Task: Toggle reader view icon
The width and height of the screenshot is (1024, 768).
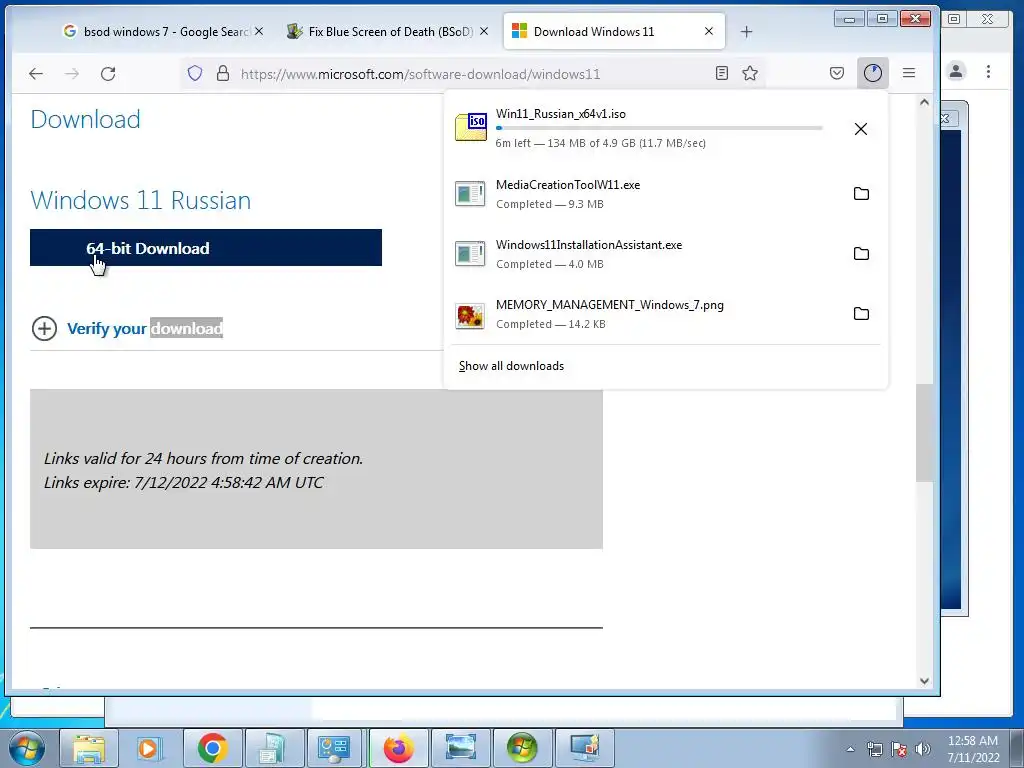Action: click(x=722, y=73)
